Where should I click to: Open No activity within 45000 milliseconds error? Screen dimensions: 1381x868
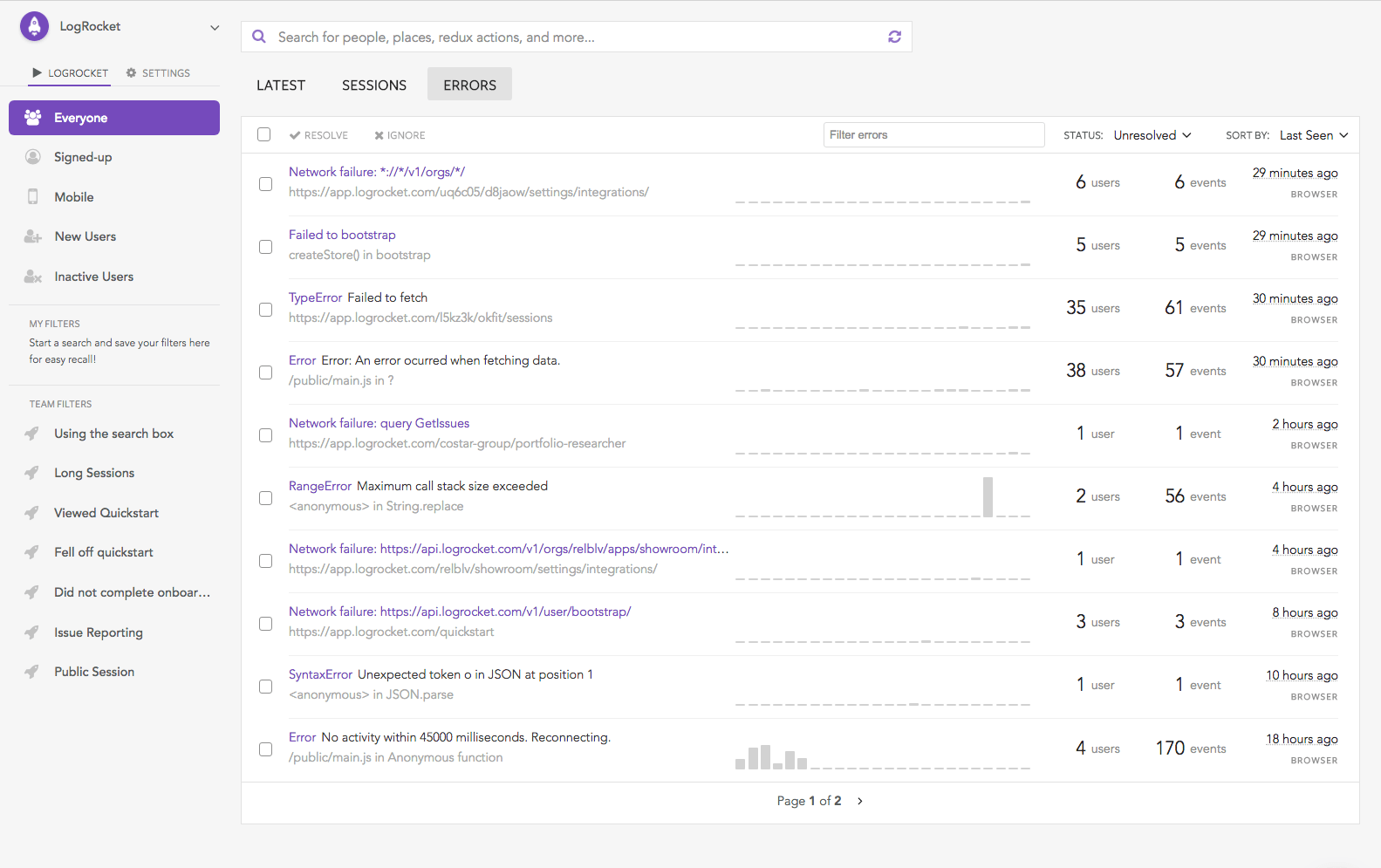449,737
